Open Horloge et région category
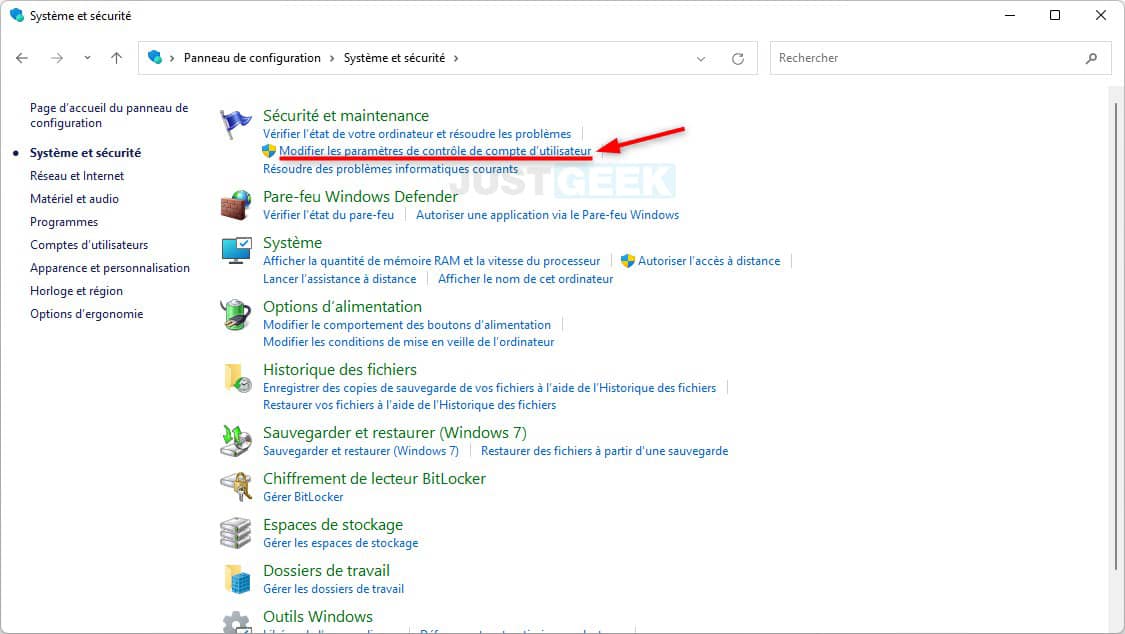The height and width of the screenshot is (634, 1125). pyautogui.click(x=76, y=290)
